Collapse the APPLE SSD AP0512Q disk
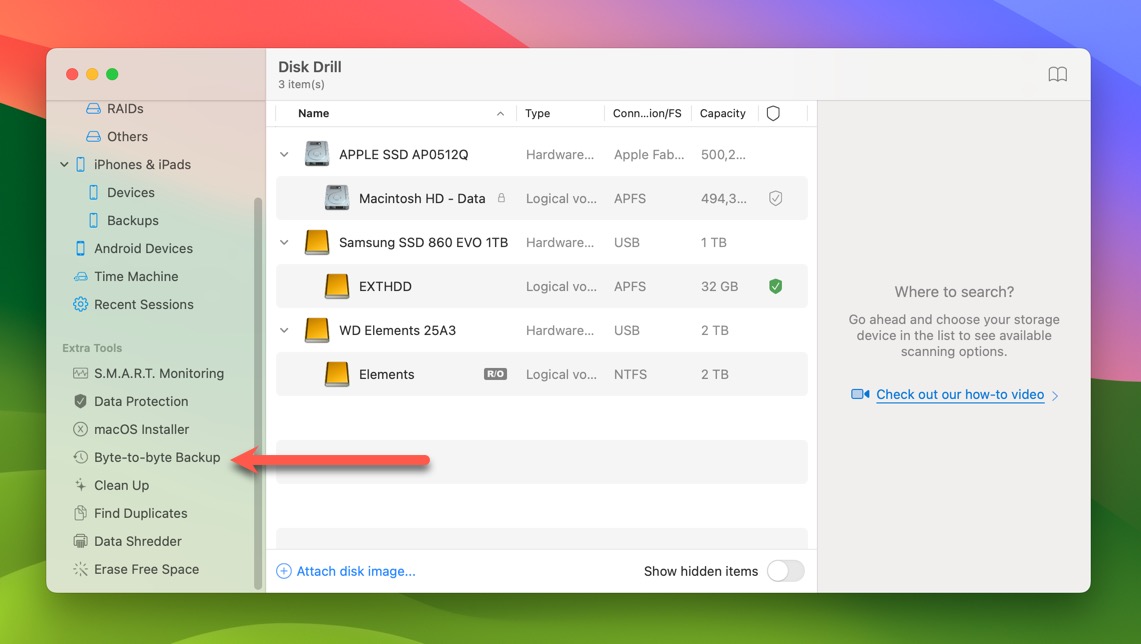This screenshot has height=644, width=1141. 285,154
